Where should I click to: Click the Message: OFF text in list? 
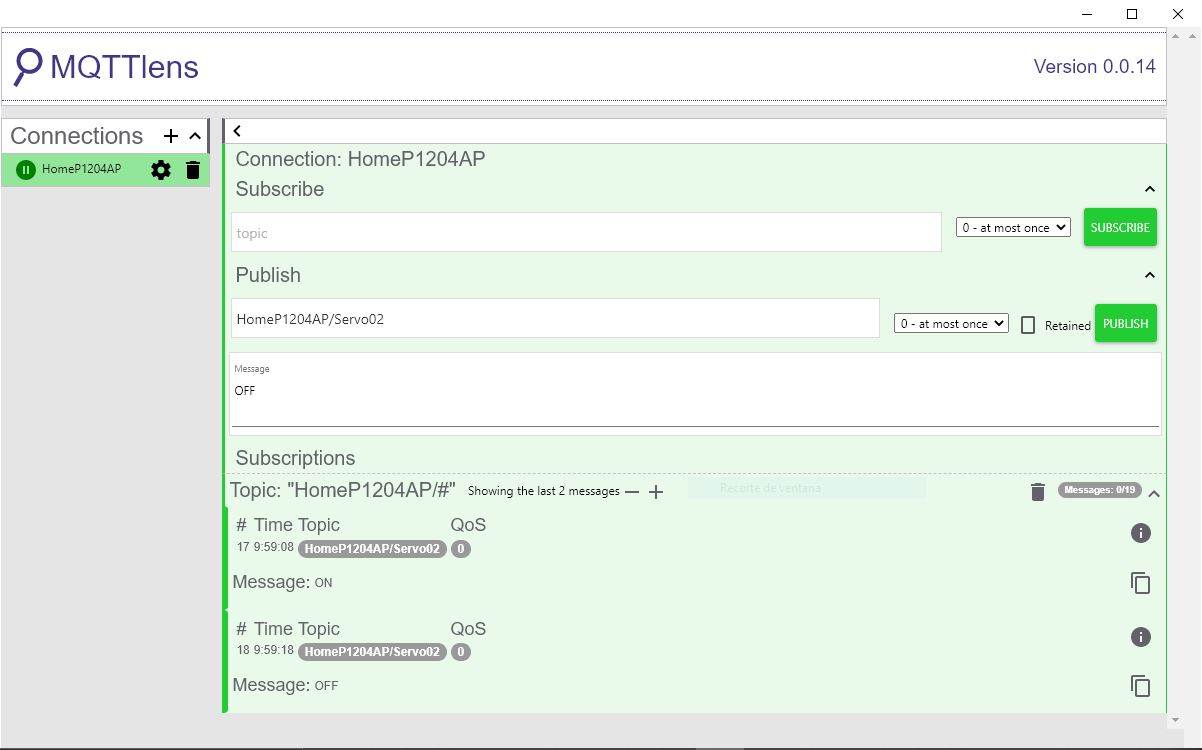tap(285, 685)
